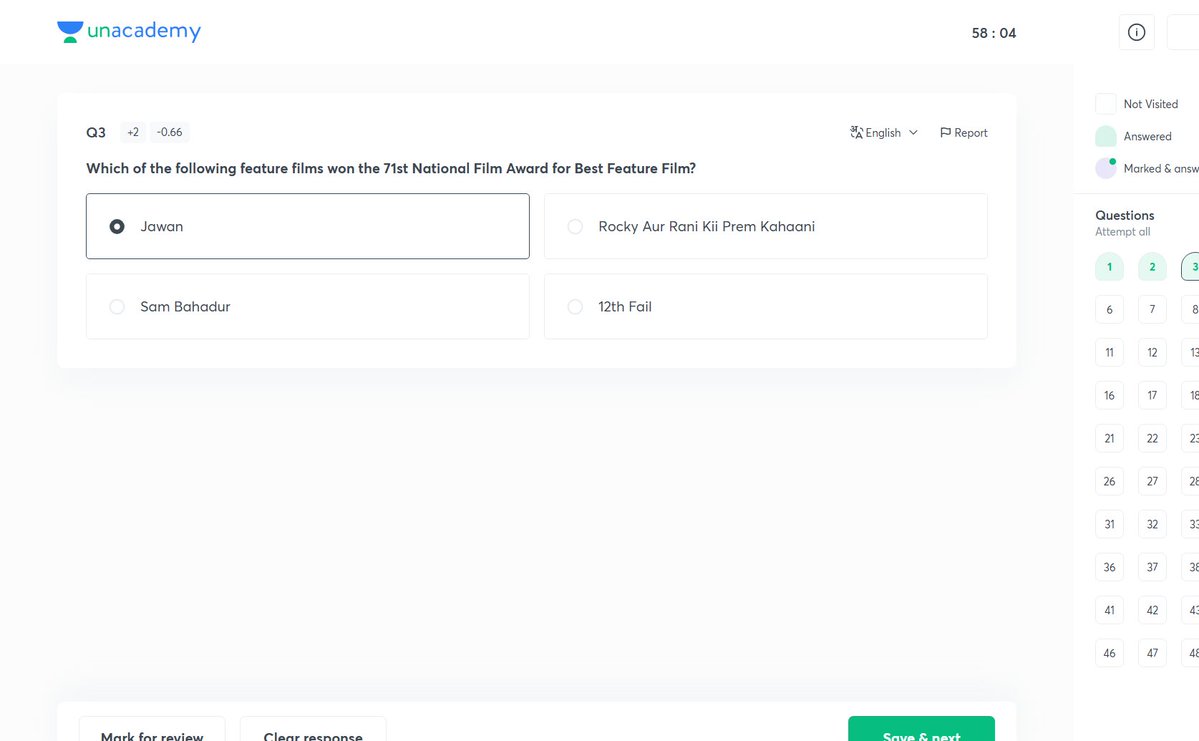1199x741 pixels.
Task: Click the translate language icon
Action: [x=856, y=132]
